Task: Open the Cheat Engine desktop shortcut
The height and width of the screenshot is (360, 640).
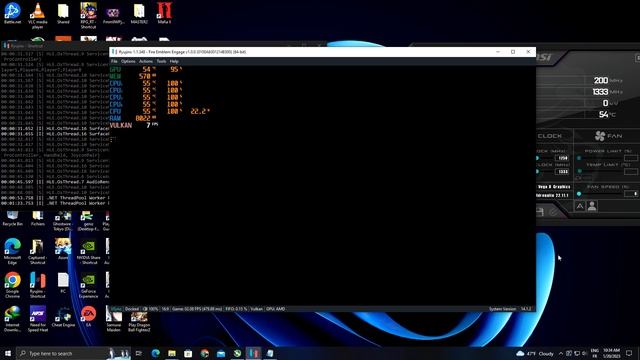Action: click(x=63, y=317)
